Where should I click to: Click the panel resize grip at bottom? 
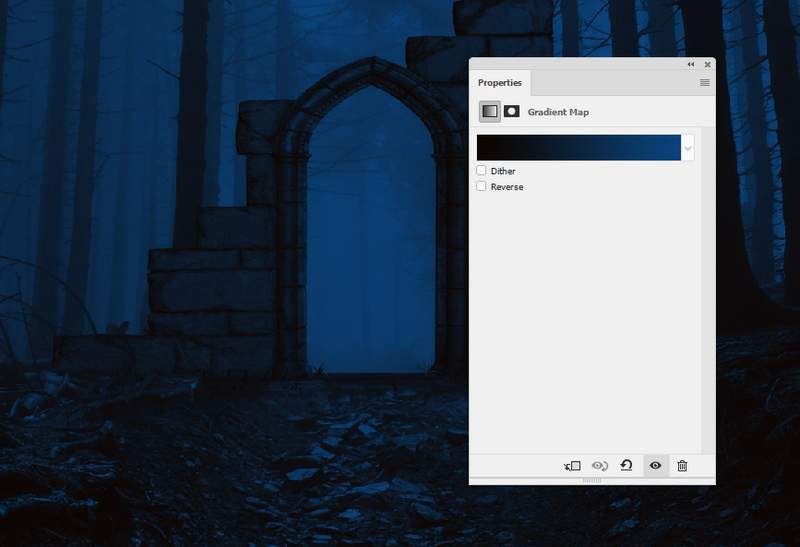(x=592, y=481)
